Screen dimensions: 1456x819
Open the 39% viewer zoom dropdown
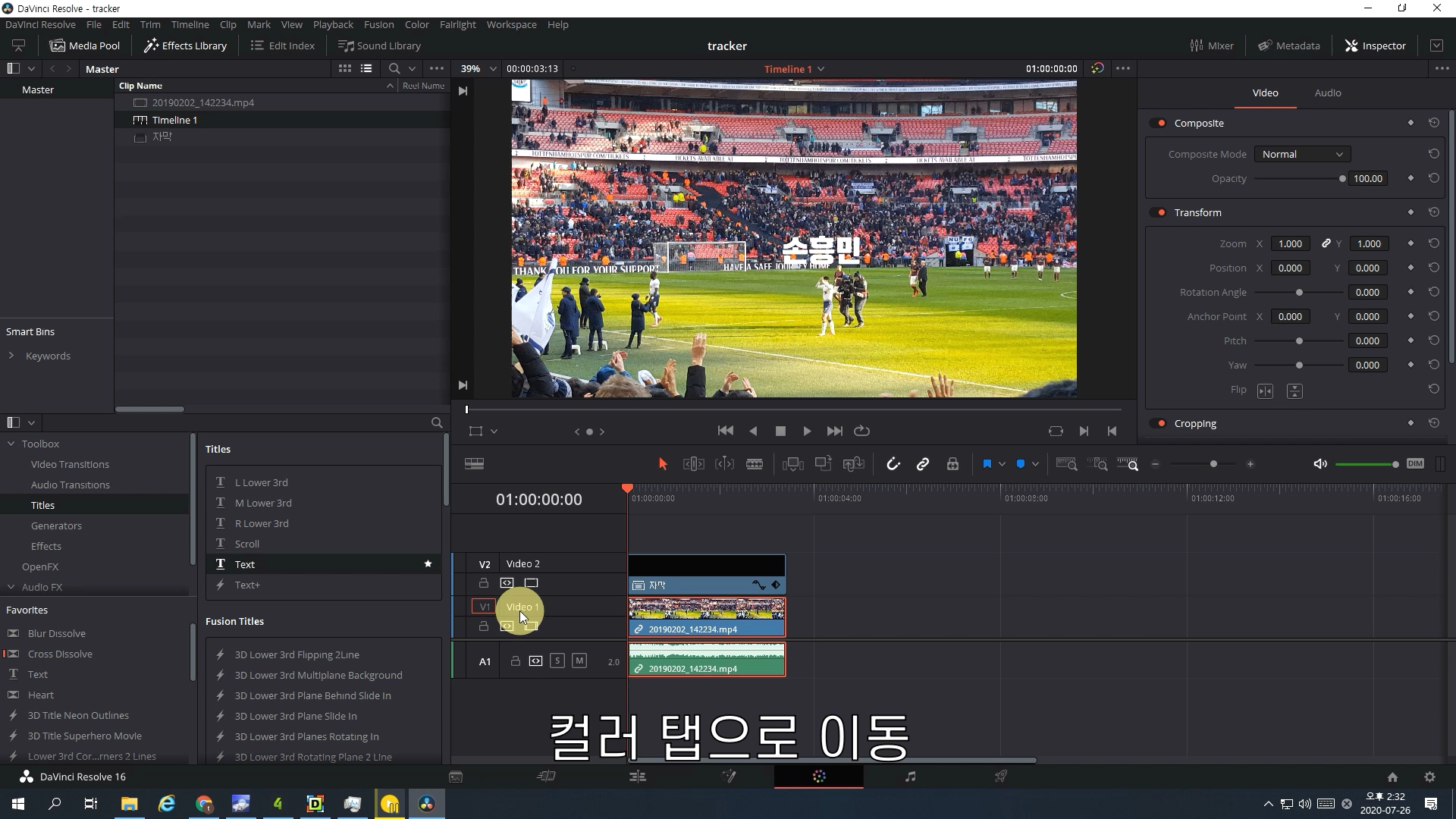coord(492,68)
